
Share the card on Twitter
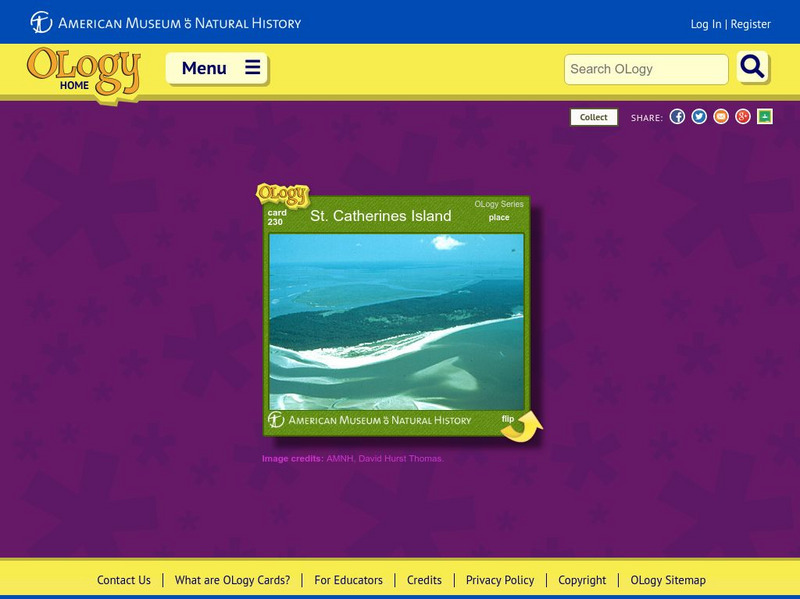pos(700,115)
